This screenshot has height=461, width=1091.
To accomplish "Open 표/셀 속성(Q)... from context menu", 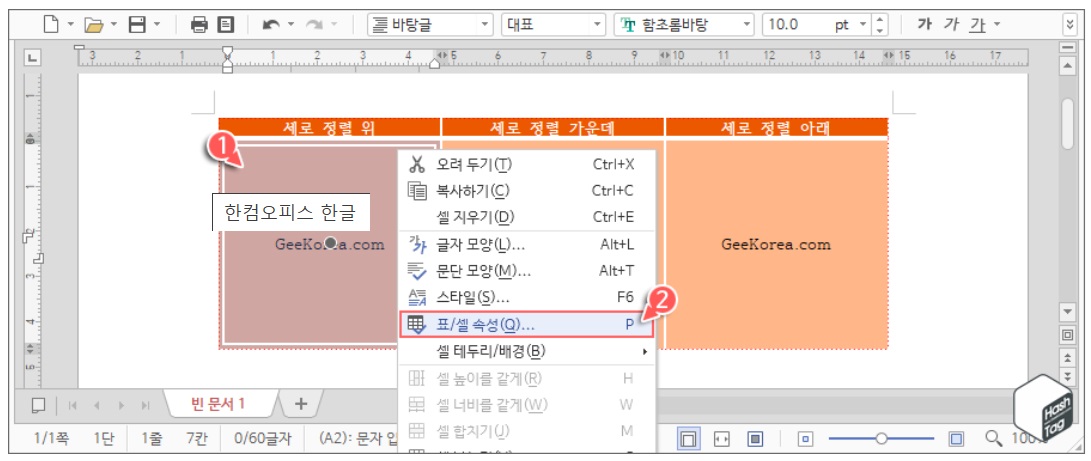I will pyautogui.click(x=527, y=325).
